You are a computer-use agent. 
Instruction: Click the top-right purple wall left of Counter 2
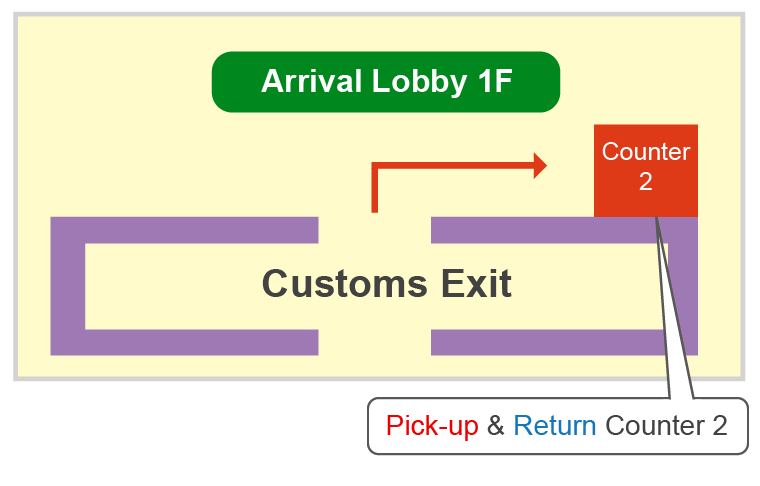click(x=510, y=230)
